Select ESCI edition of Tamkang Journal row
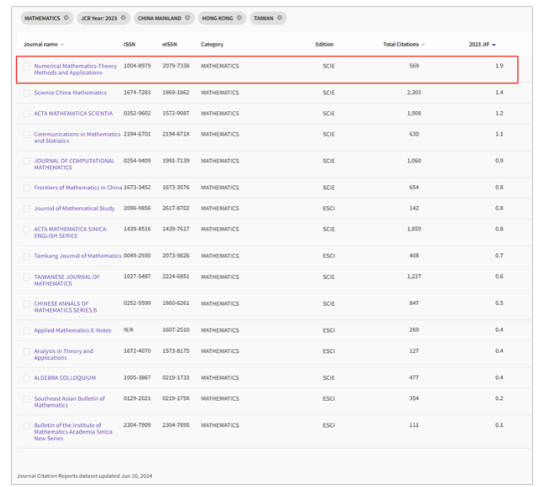537x487 pixels. coord(329,256)
